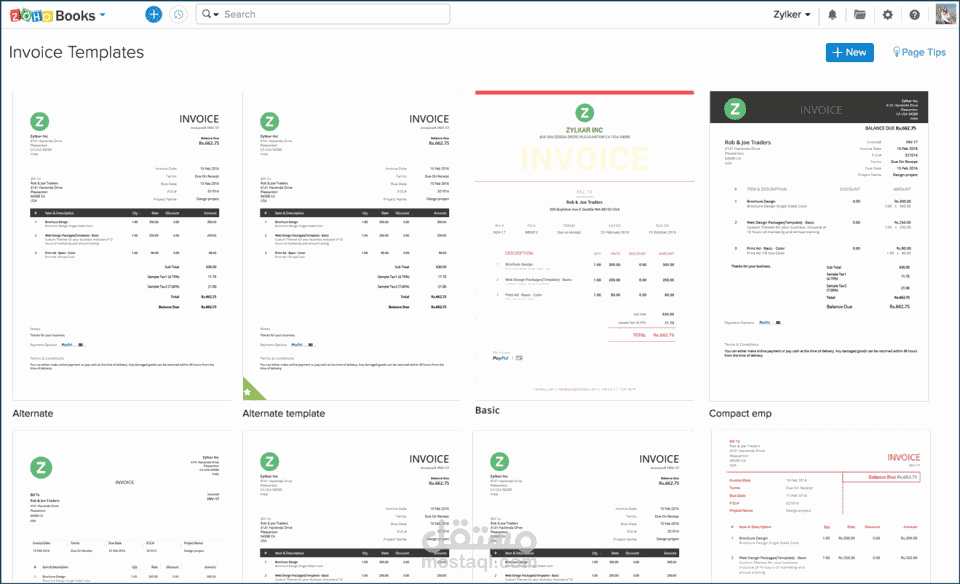This screenshot has height=584, width=960.
Task: Open the settings gear icon
Action: pyautogui.click(x=888, y=15)
